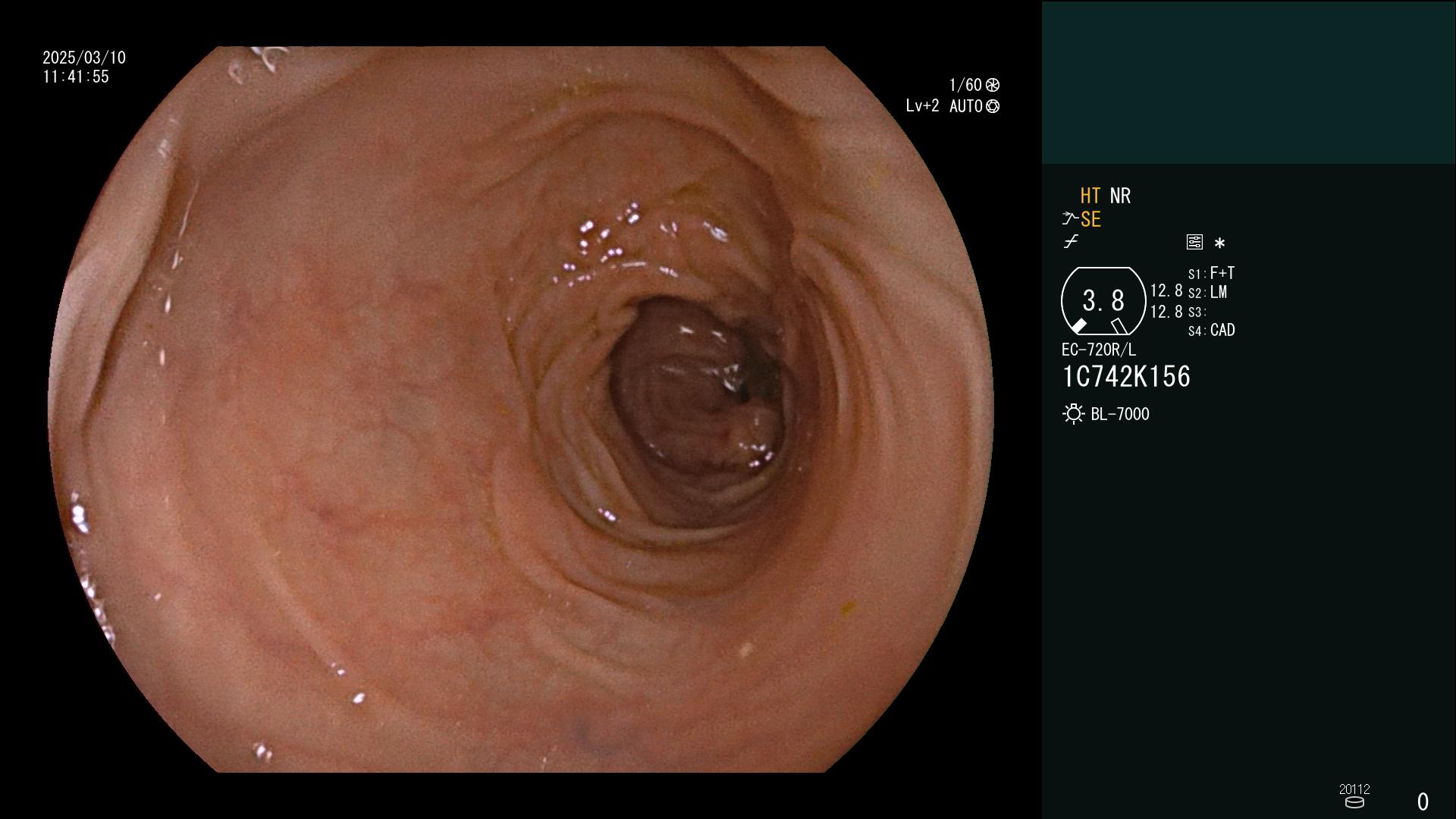This screenshot has height=819, width=1456.
Task: Click the time 11:41:55
Action: click(x=76, y=77)
